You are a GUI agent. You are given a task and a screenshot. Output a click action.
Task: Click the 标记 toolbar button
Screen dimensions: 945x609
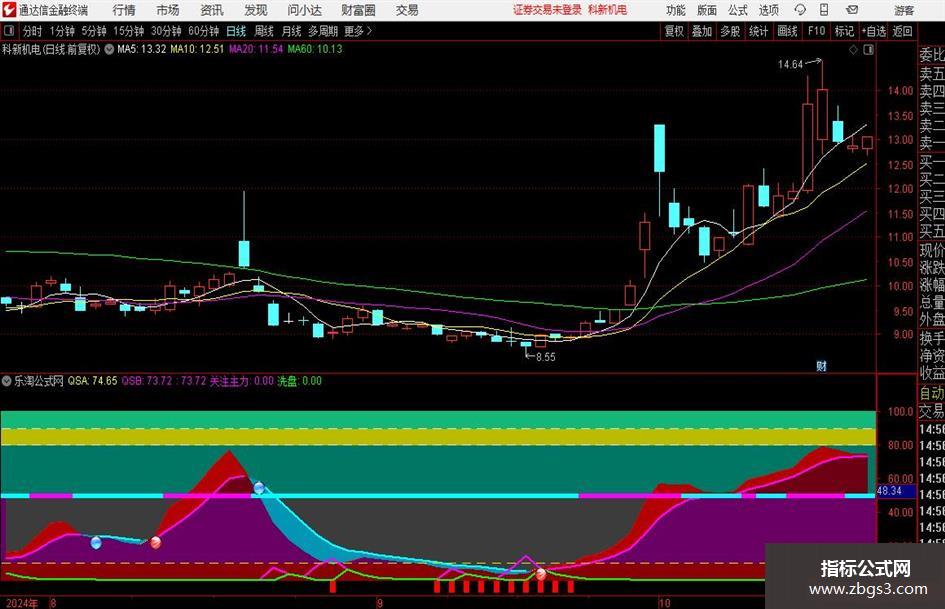(x=844, y=31)
